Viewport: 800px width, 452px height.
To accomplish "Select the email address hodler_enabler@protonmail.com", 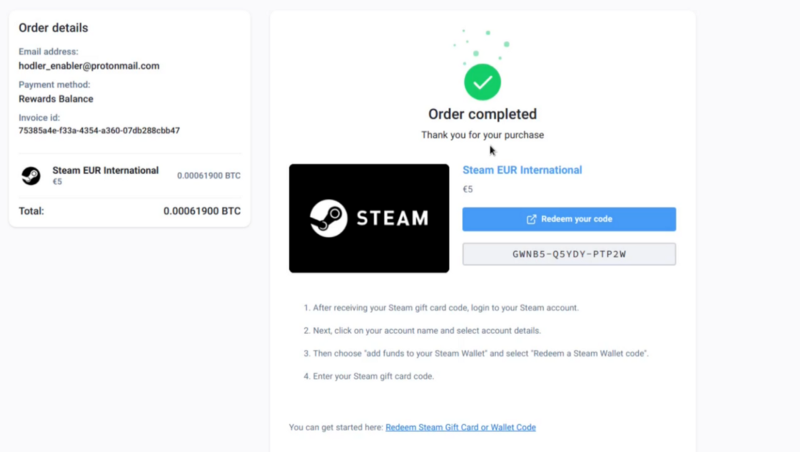I will (89, 66).
